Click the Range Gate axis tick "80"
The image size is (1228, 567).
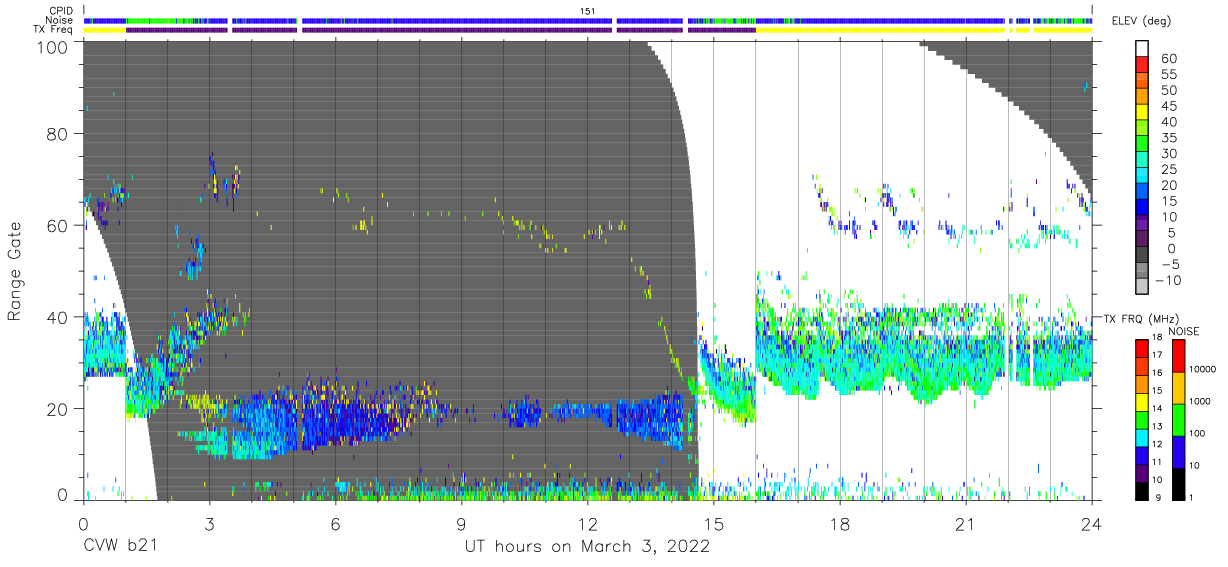coord(58,134)
